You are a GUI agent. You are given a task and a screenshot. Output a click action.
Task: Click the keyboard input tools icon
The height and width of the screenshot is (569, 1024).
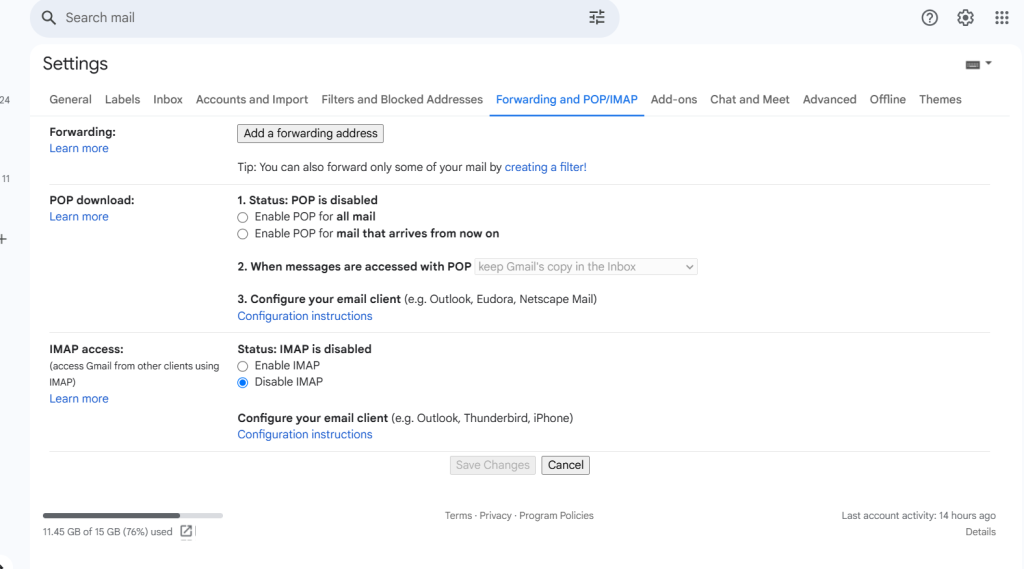point(972,65)
